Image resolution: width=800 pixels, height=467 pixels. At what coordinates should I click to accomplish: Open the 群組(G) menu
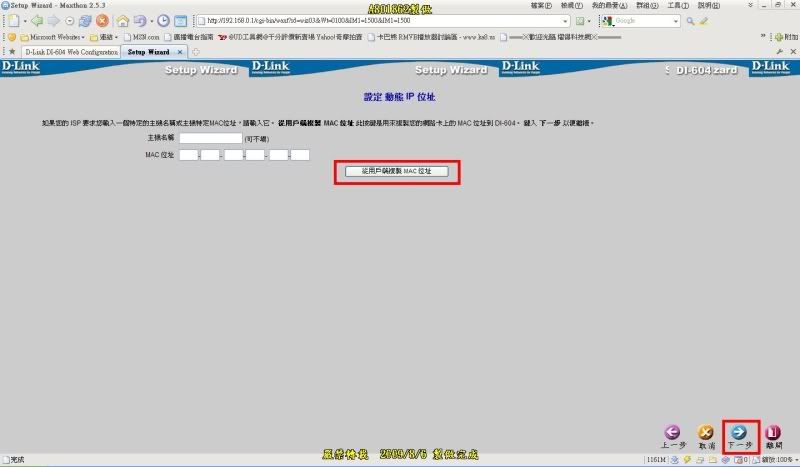tap(647, 6)
